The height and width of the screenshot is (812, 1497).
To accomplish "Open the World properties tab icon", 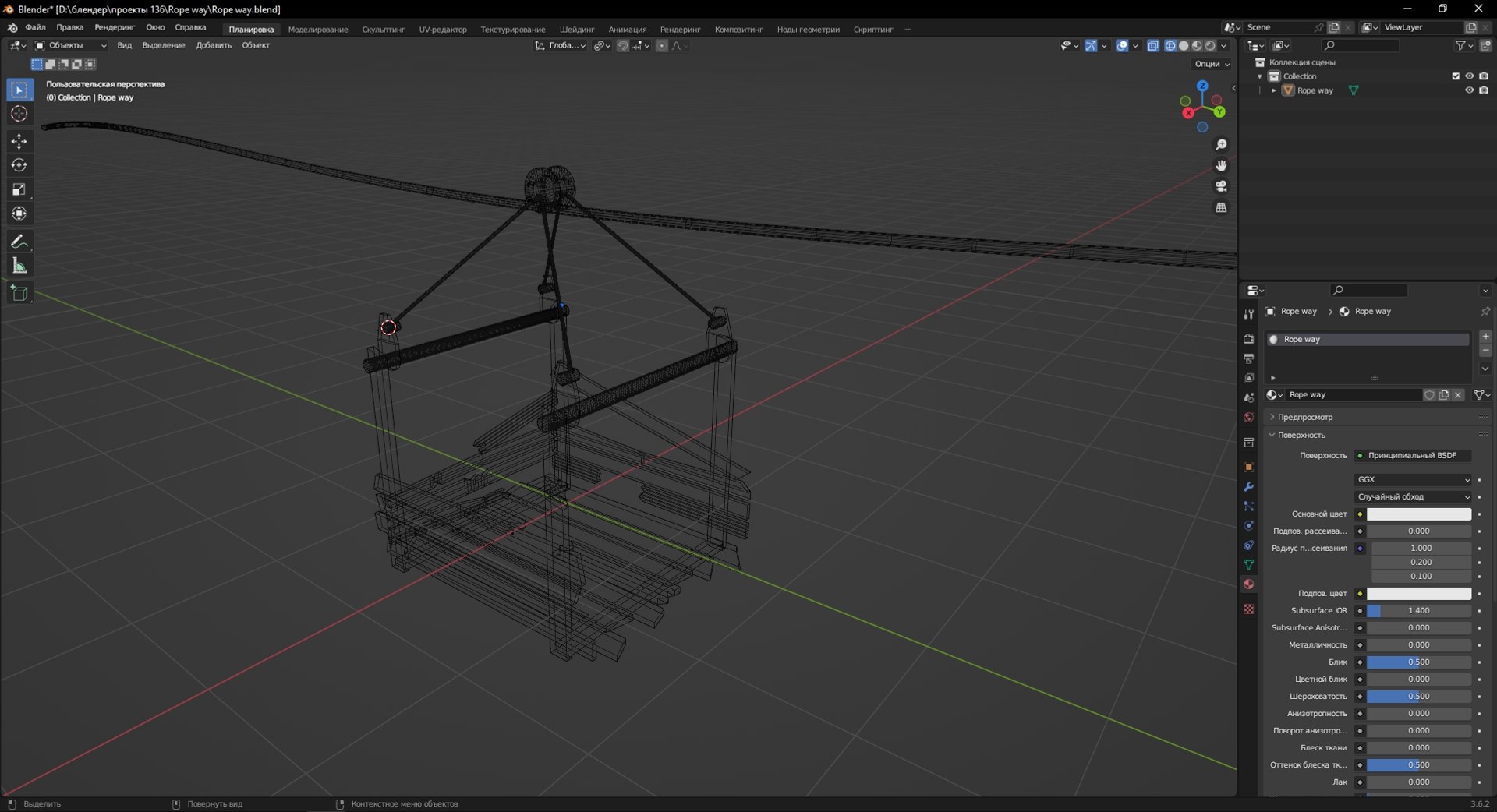I will click(1248, 418).
